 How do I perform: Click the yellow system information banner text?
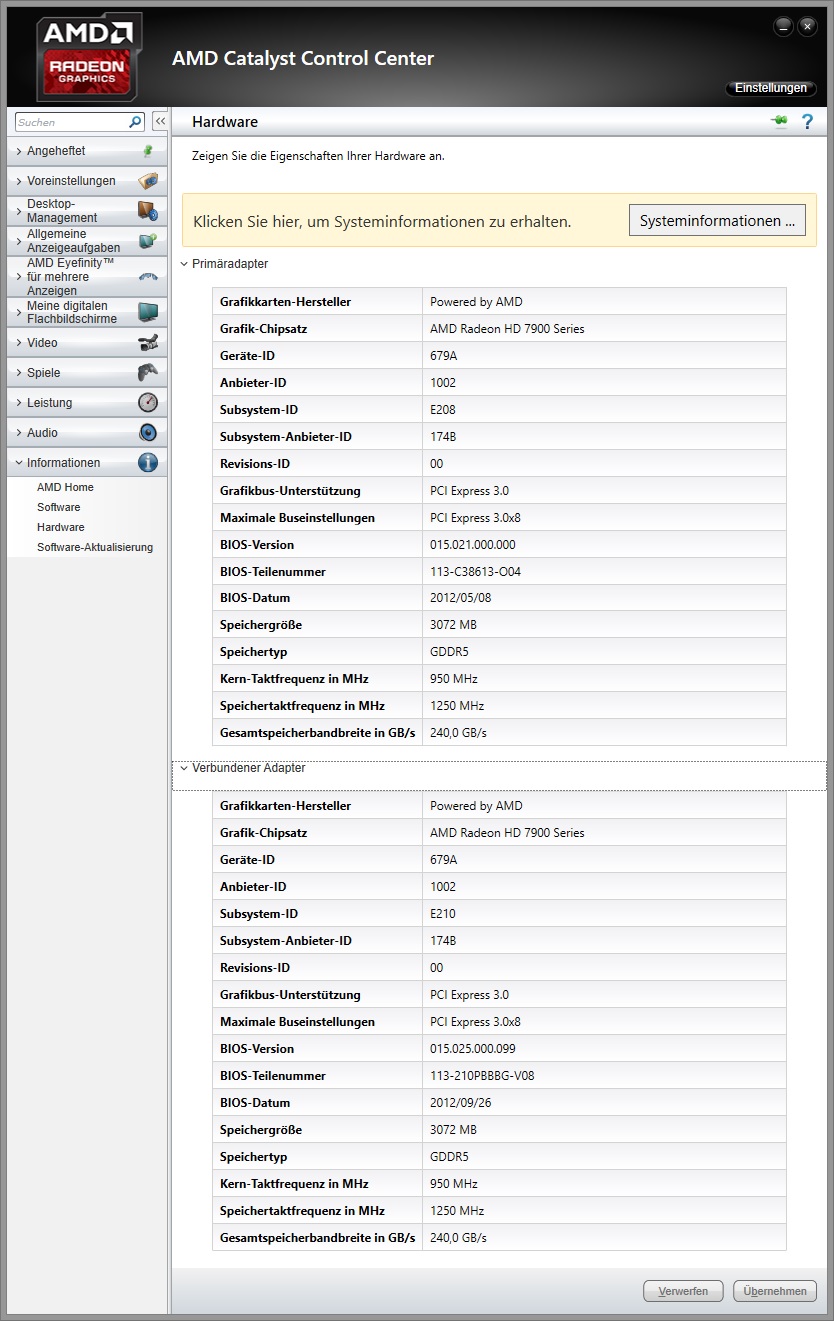pos(382,221)
